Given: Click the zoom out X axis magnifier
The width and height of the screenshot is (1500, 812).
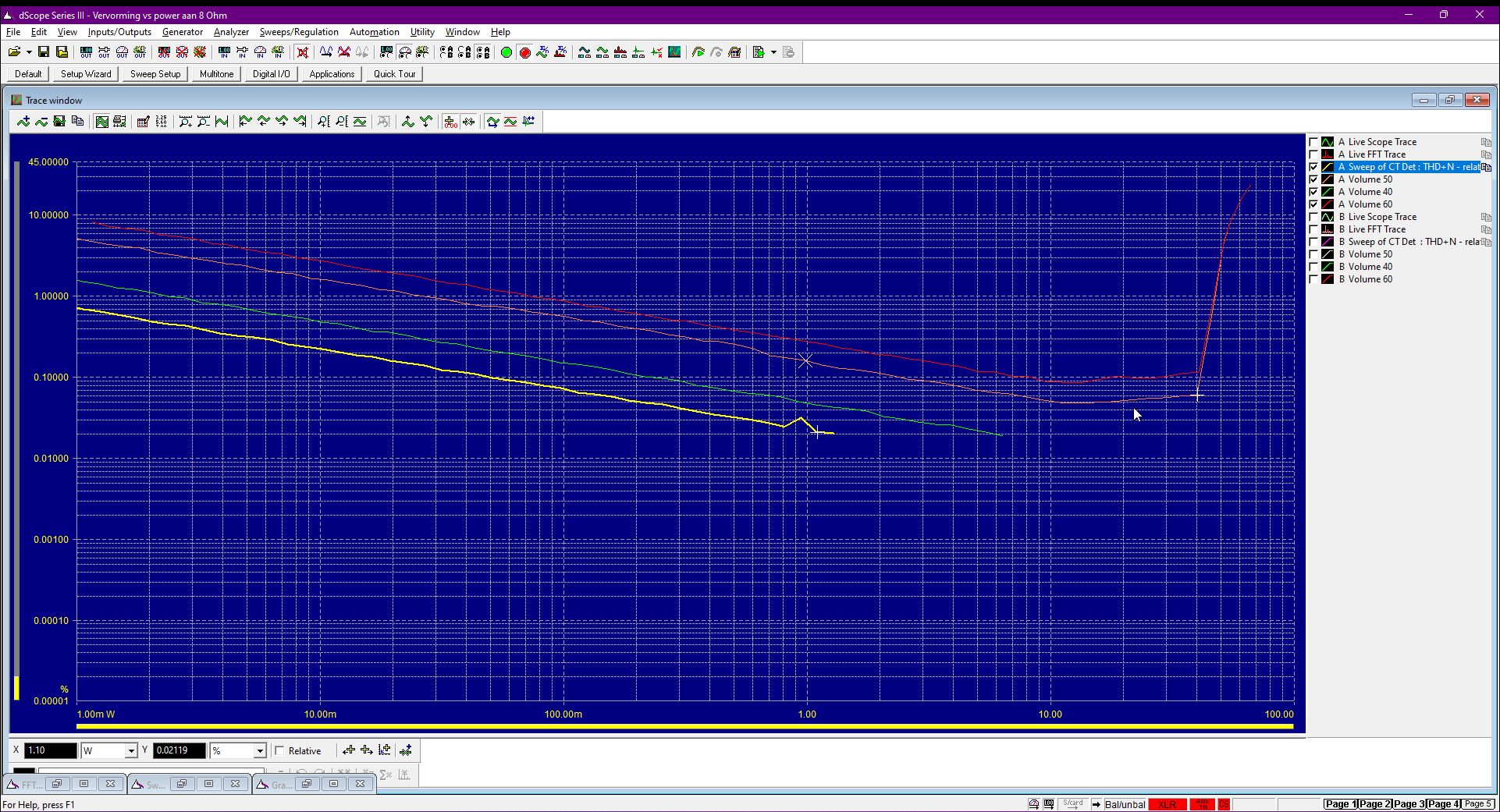Looking at the screenshot, I should point(203,122).
